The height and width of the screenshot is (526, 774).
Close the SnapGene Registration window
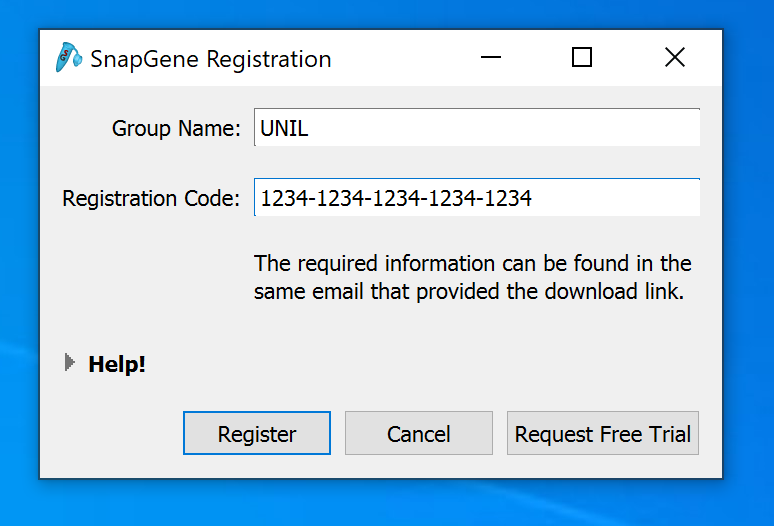click(675, 58)
